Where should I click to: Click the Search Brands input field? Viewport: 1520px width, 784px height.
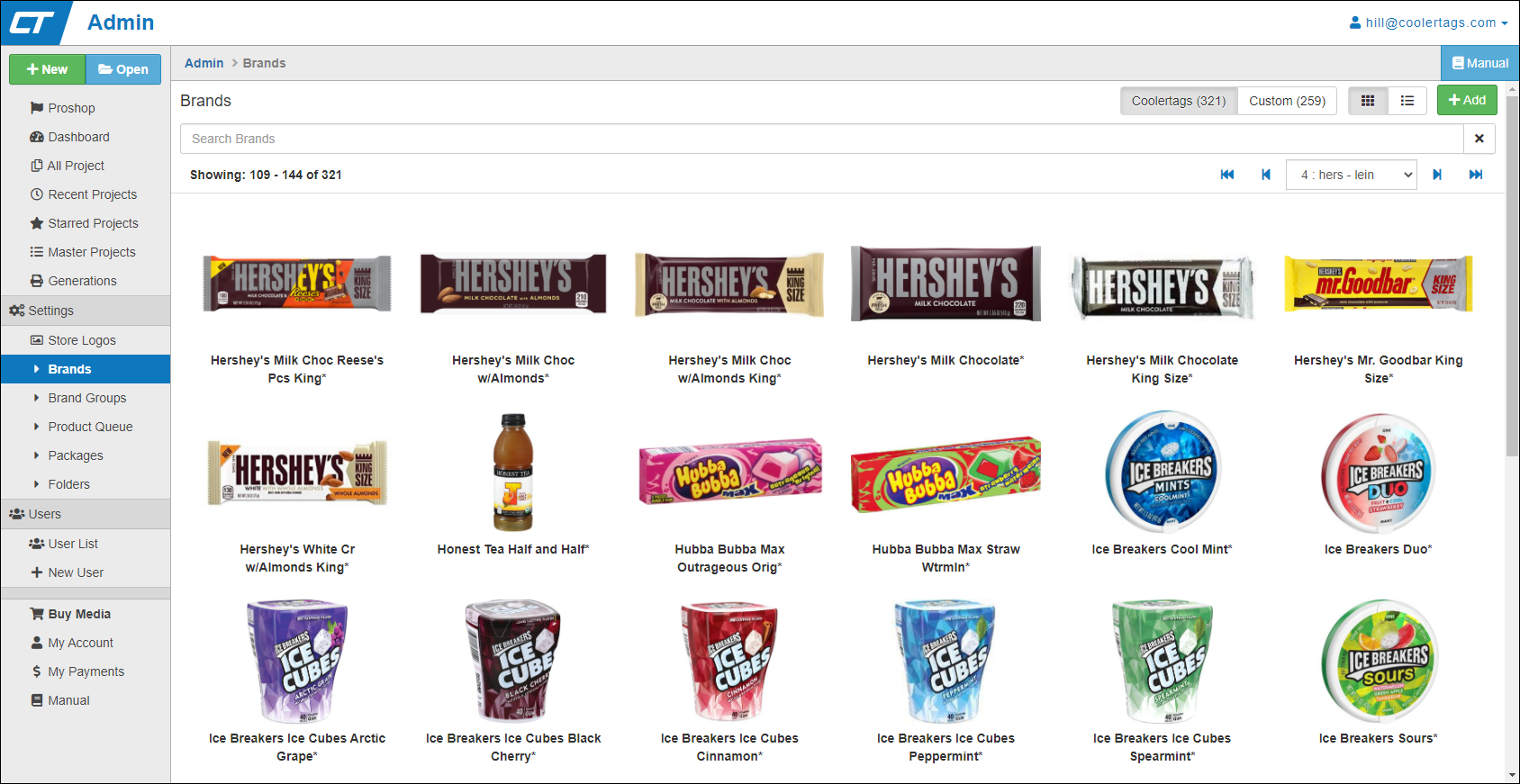(x=821, y=139)
